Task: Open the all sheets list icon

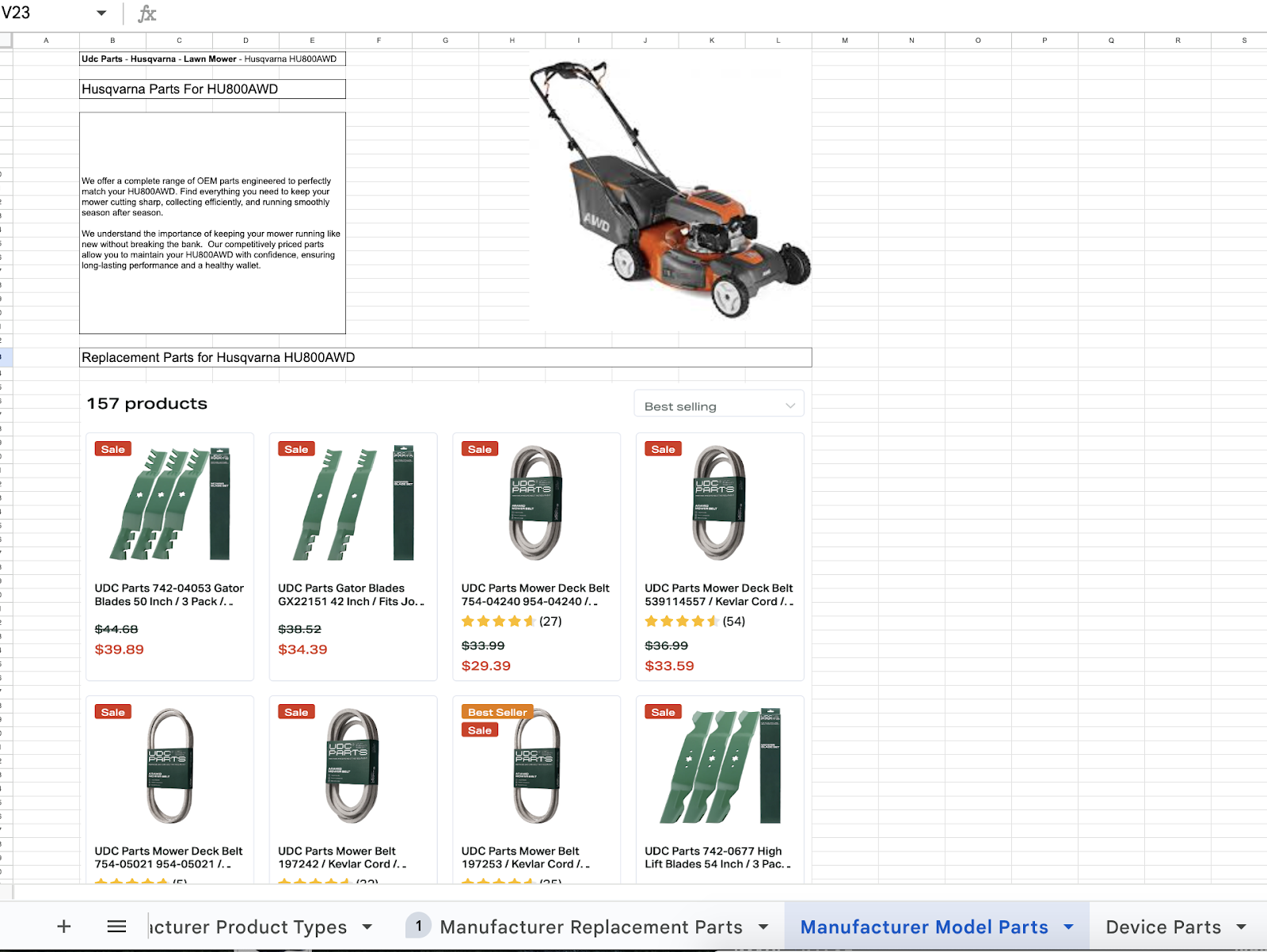Action: [x=116, y=926]
